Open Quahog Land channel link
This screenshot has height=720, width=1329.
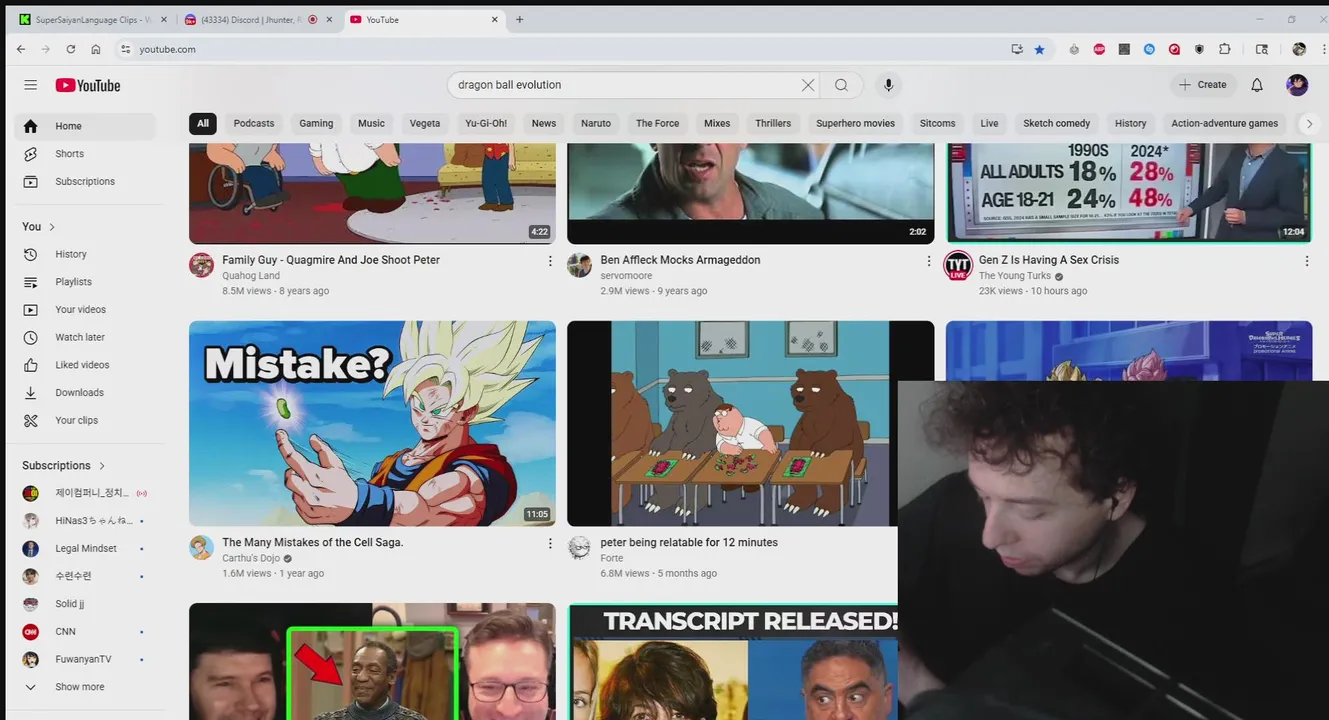[251, 276]
